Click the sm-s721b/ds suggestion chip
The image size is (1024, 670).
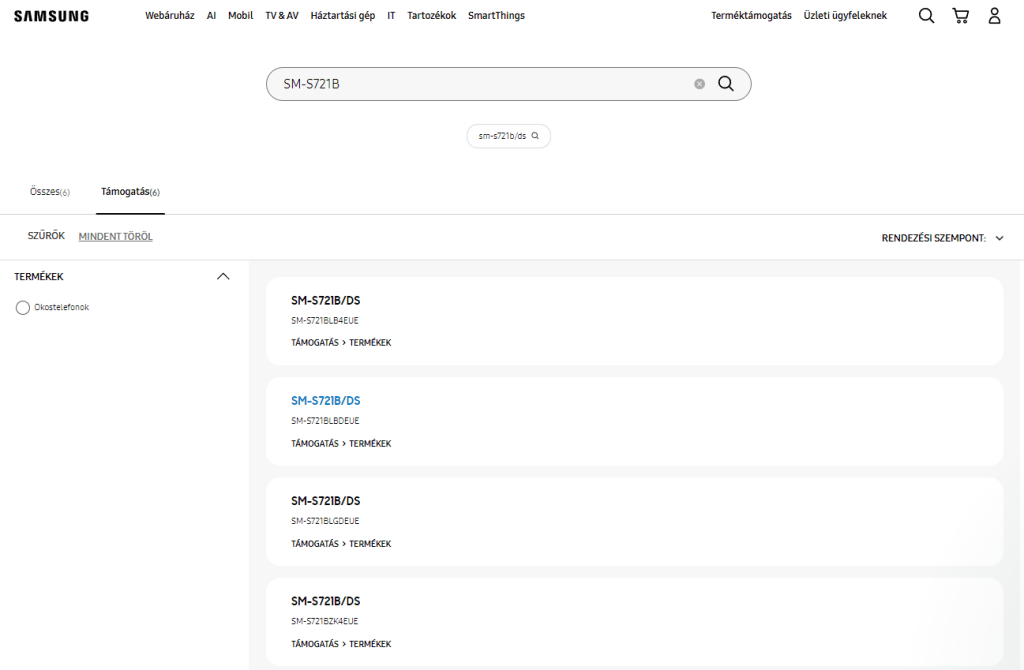coord(508,136)
